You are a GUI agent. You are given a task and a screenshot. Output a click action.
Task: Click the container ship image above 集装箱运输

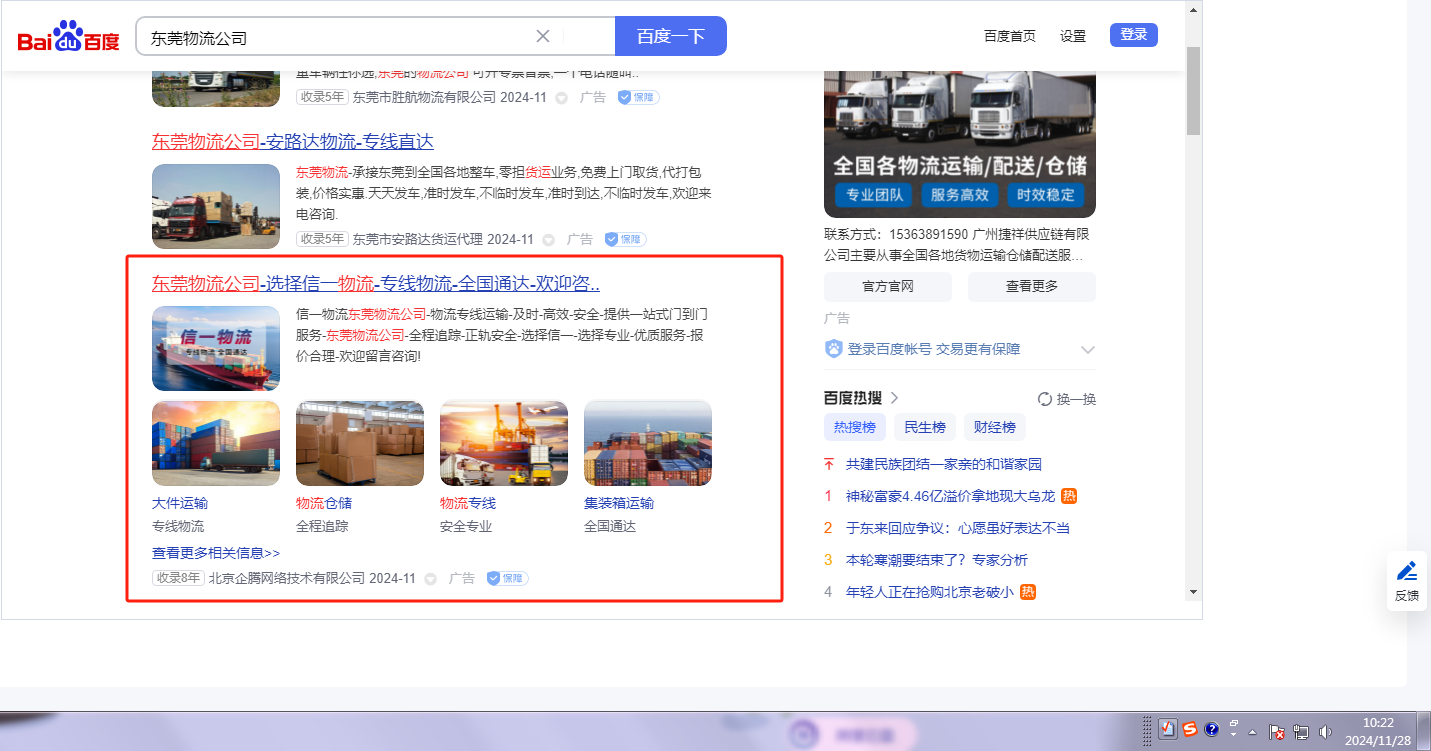tap(648, 444)
